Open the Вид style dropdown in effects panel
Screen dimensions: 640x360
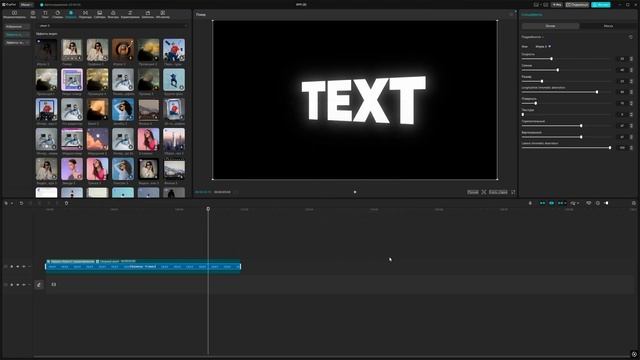tap(543, 47)
